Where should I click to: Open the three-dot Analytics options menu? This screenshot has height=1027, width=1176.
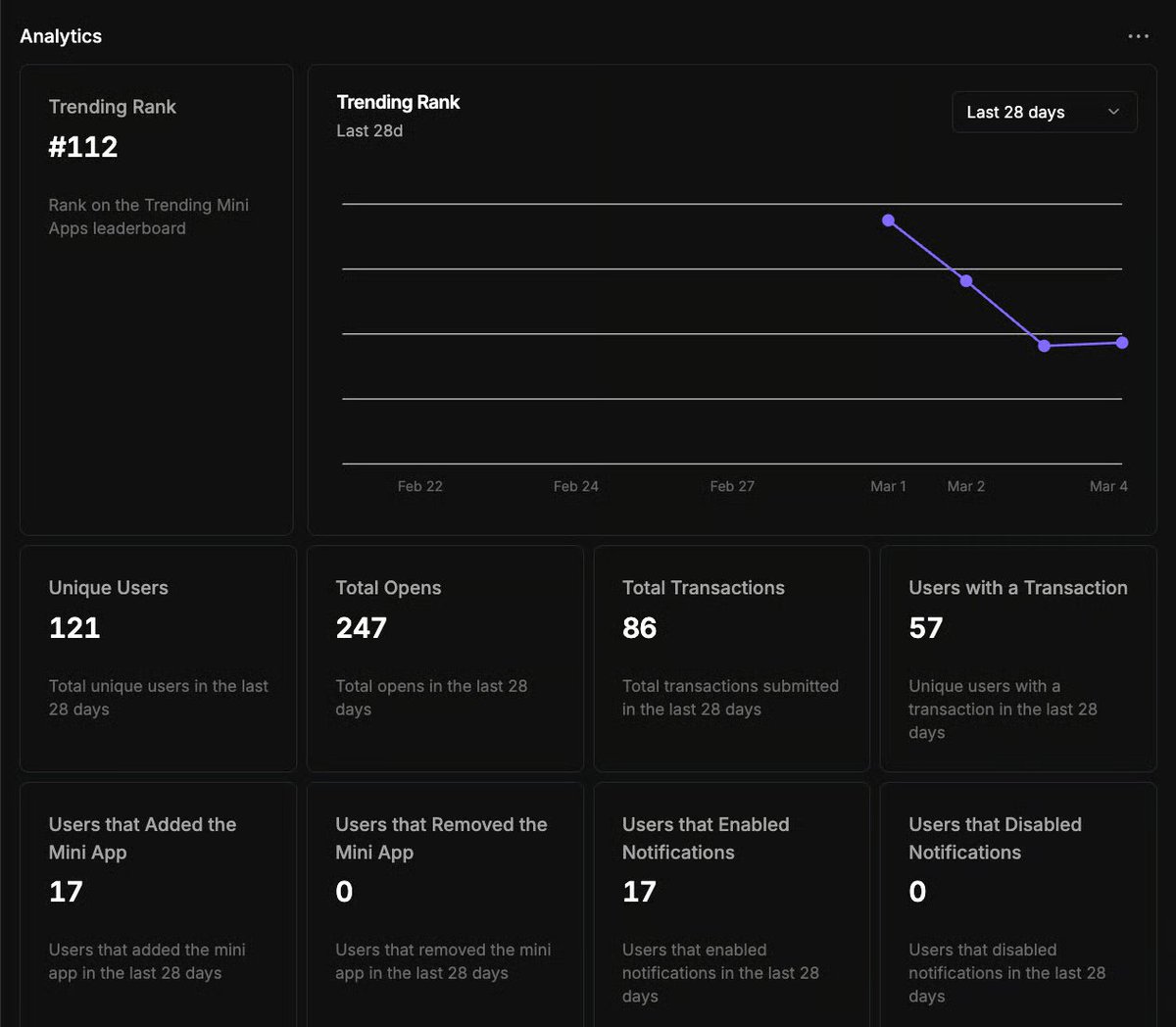(1138, 36)
